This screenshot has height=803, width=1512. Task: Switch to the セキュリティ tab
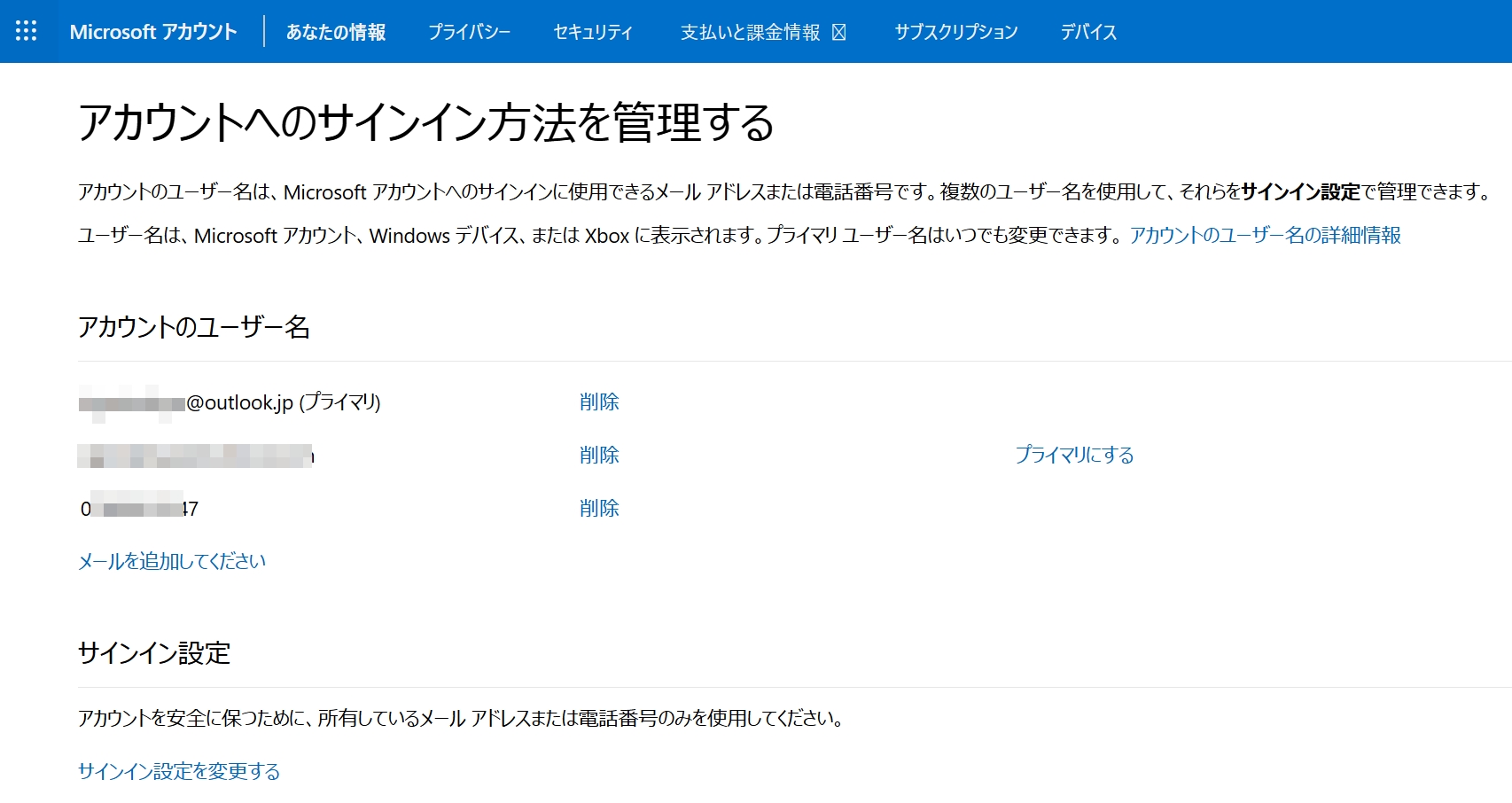click(x=593, y=32)
